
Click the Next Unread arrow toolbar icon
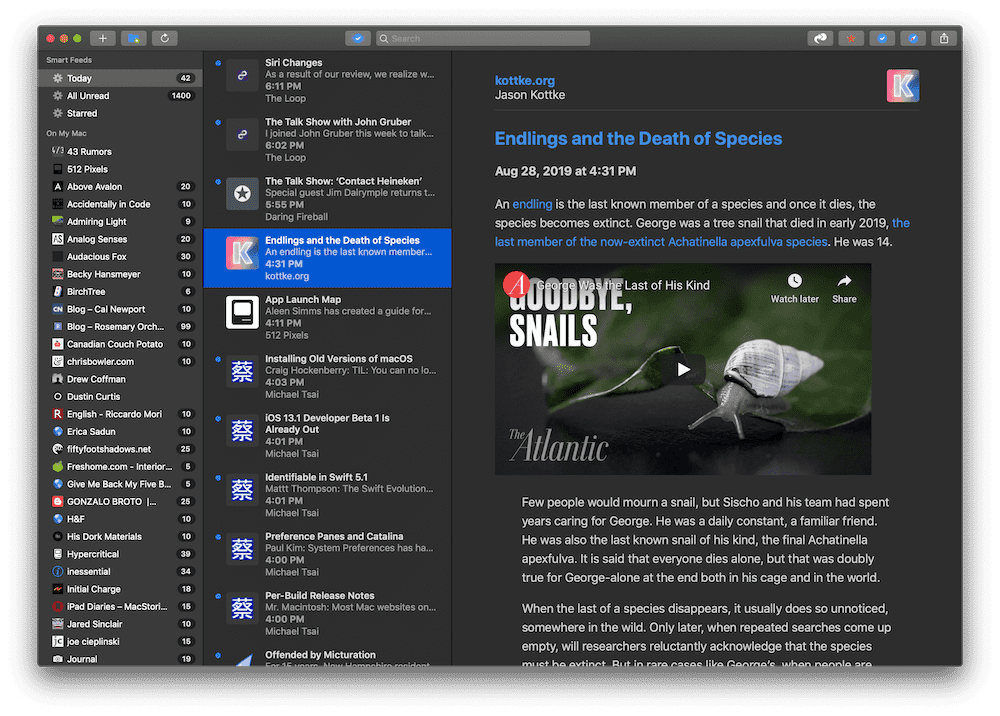click(x=820, y=38)
